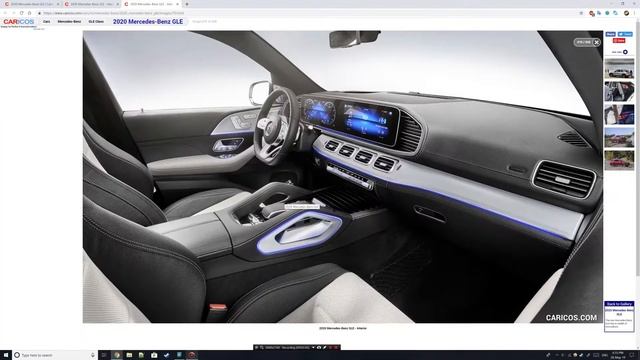Open the fourth sidebar thumbnail of landscape scene

pos(619,137)
